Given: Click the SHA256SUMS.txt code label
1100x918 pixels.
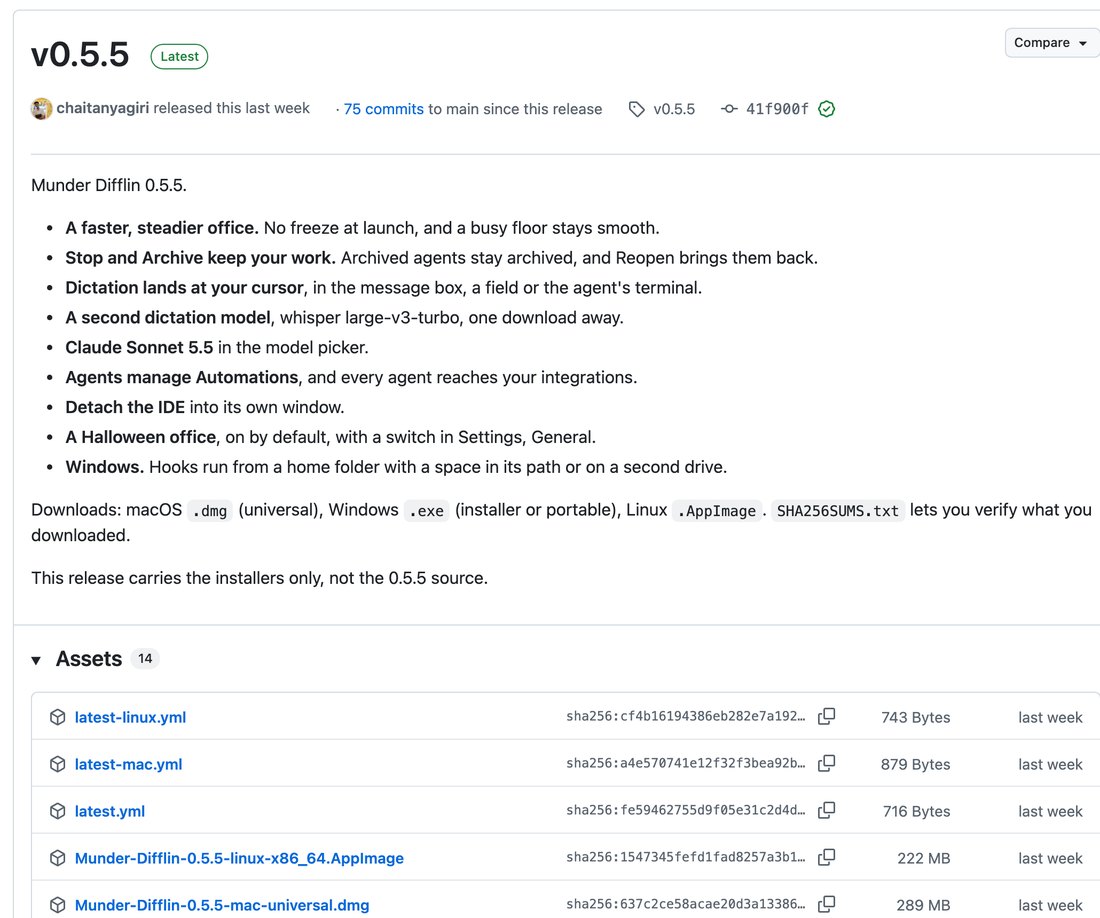Looking at the screenshot, I should (838, 511).
